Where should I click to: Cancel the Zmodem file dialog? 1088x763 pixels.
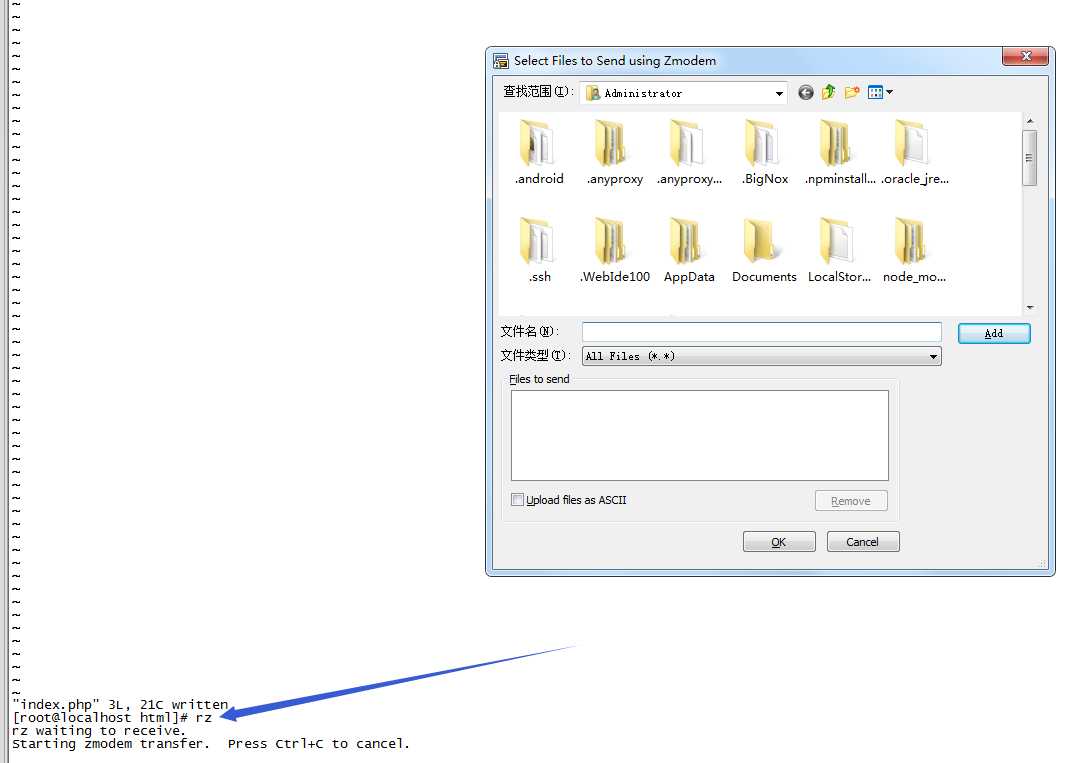point(862,542)
